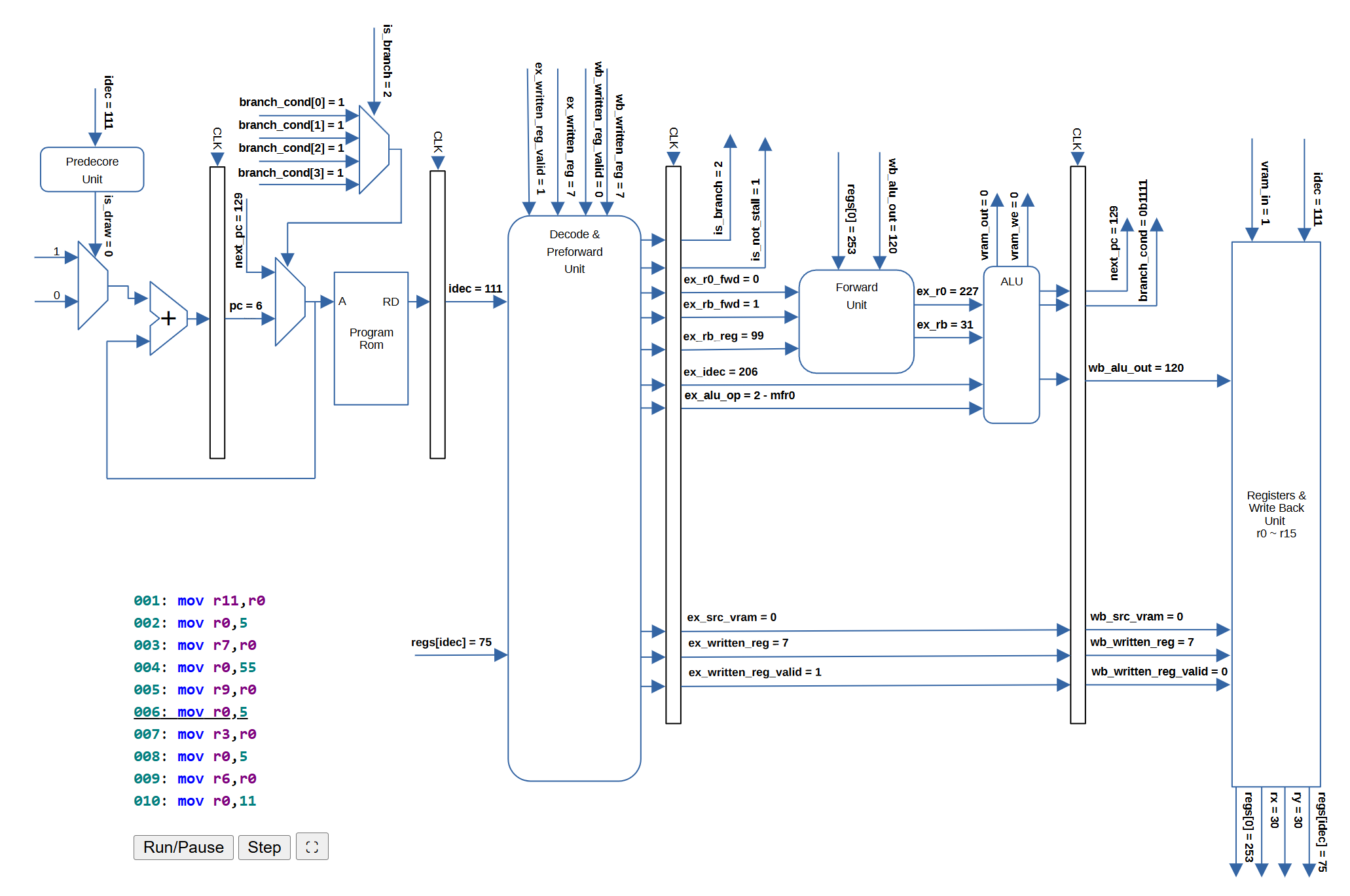This screenshot has height=896, width=1350.
Task: Select the ALU block
Action: coord(1012,345)
